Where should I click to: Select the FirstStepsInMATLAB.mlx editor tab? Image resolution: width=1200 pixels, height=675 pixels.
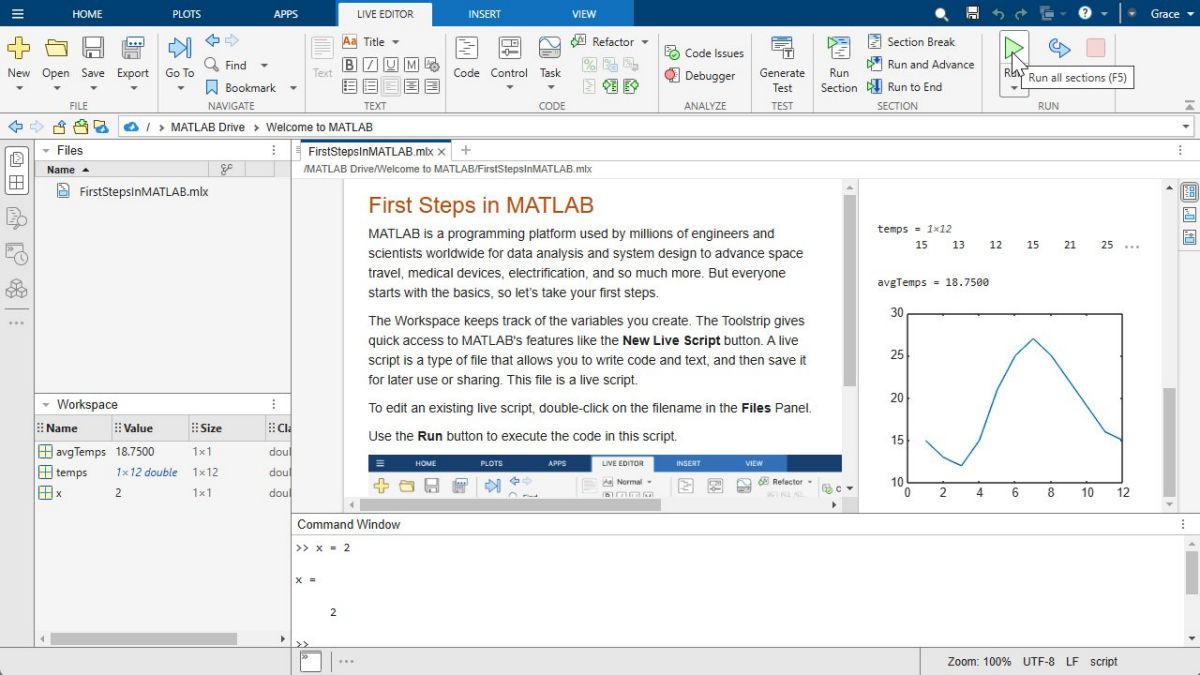click(x=368, y=150)
